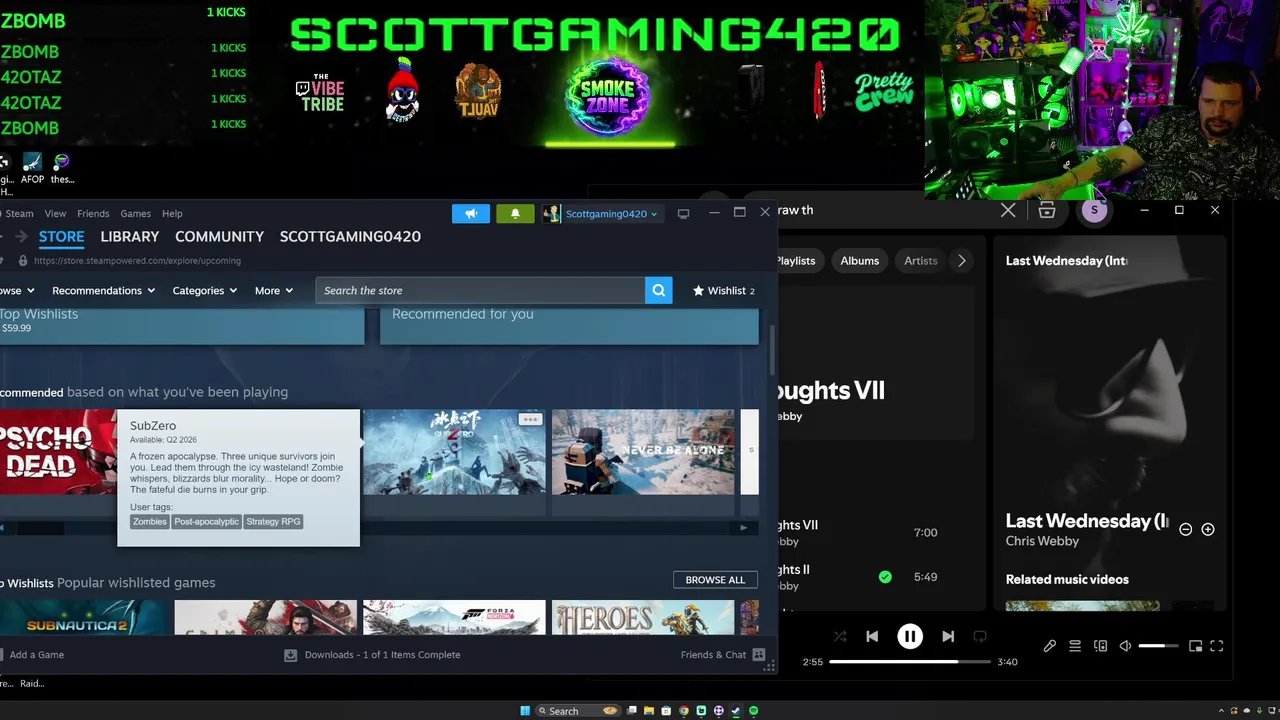Toggle saved checkmark on the 5:49 track

pos(885,577)
